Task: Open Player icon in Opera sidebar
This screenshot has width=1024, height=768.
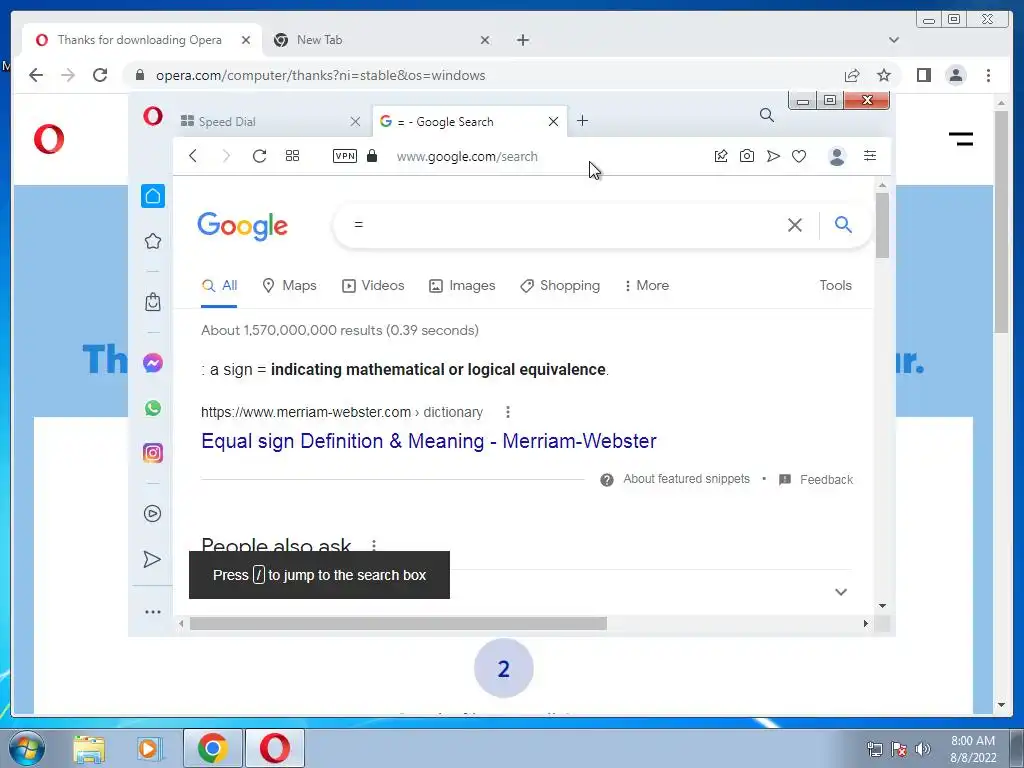Action: point(153,513)
